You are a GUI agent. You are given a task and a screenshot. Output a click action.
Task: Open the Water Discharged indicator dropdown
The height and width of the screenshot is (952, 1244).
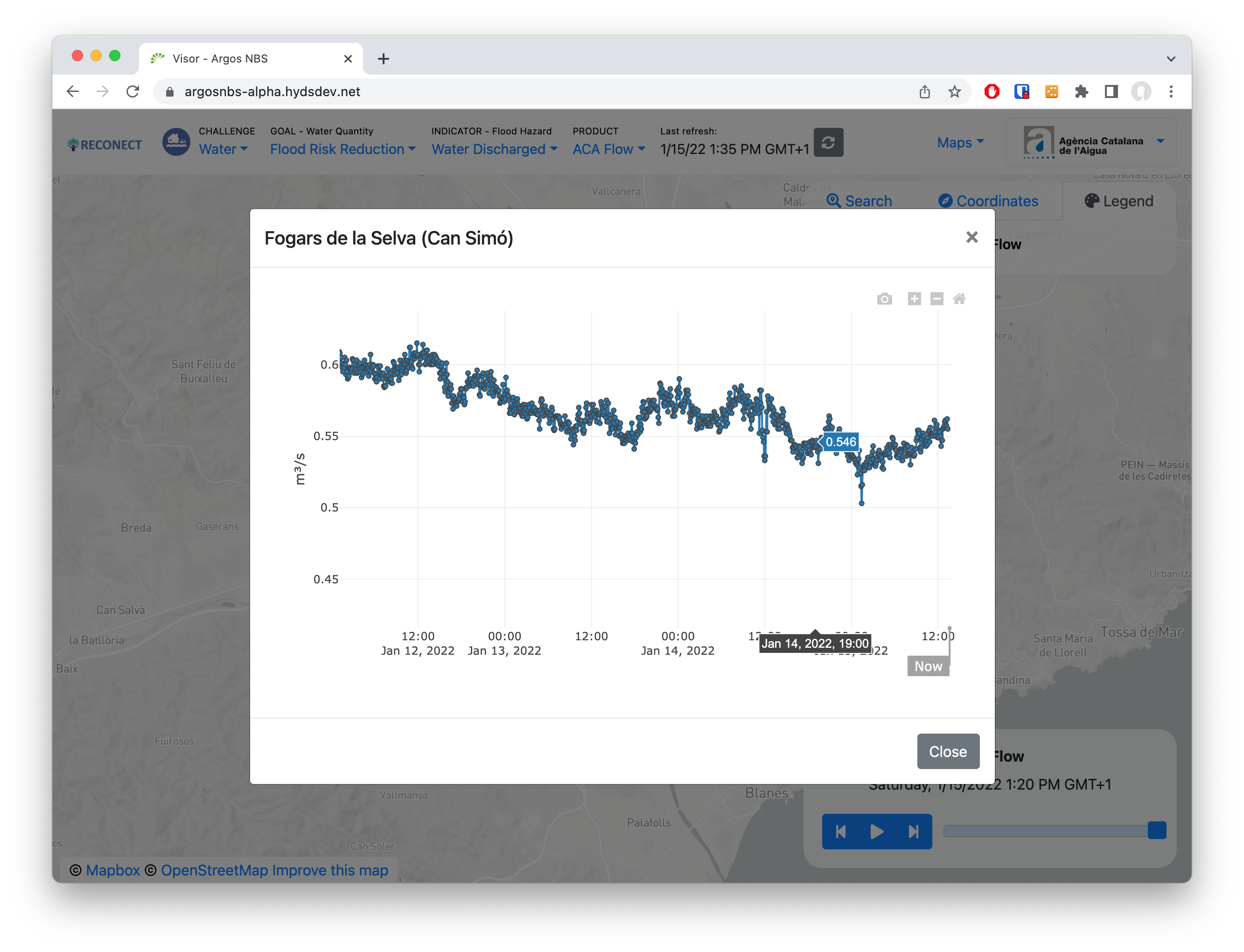coord(495,149)
